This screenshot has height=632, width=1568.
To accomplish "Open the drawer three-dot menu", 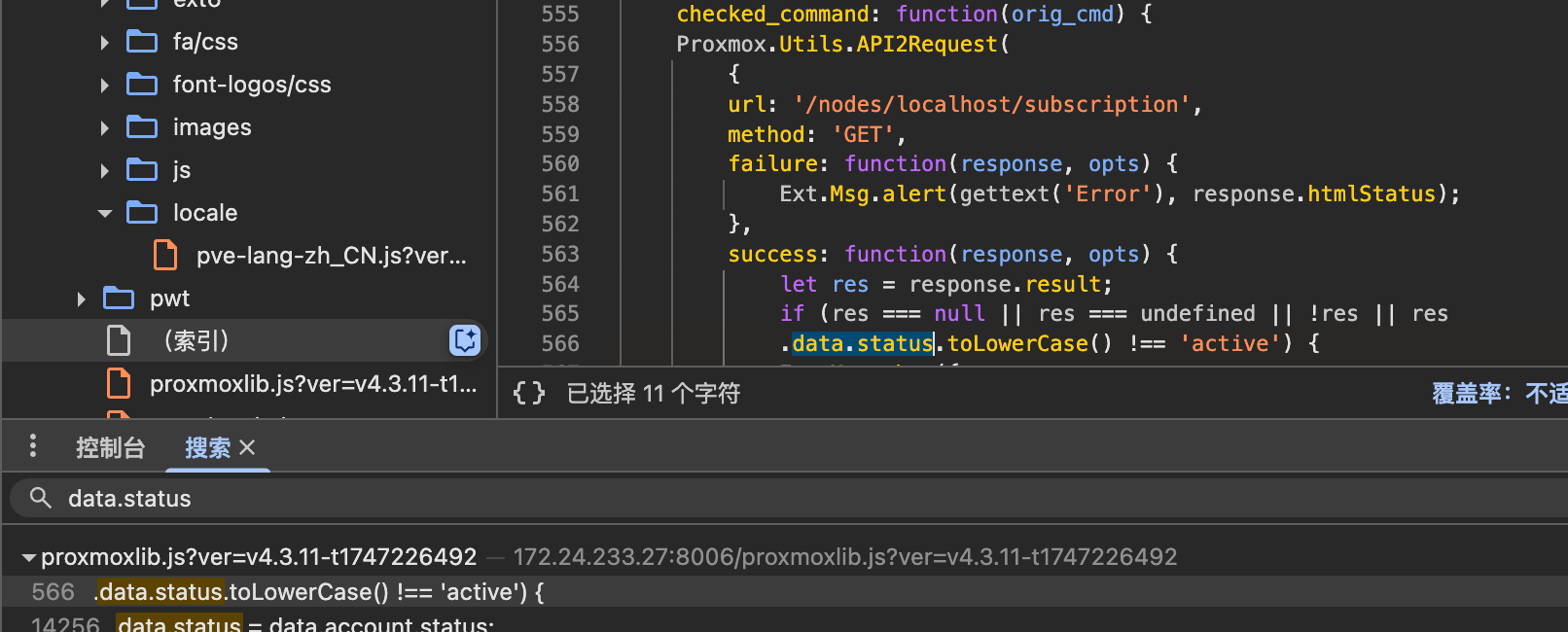I will click(33, 446).
